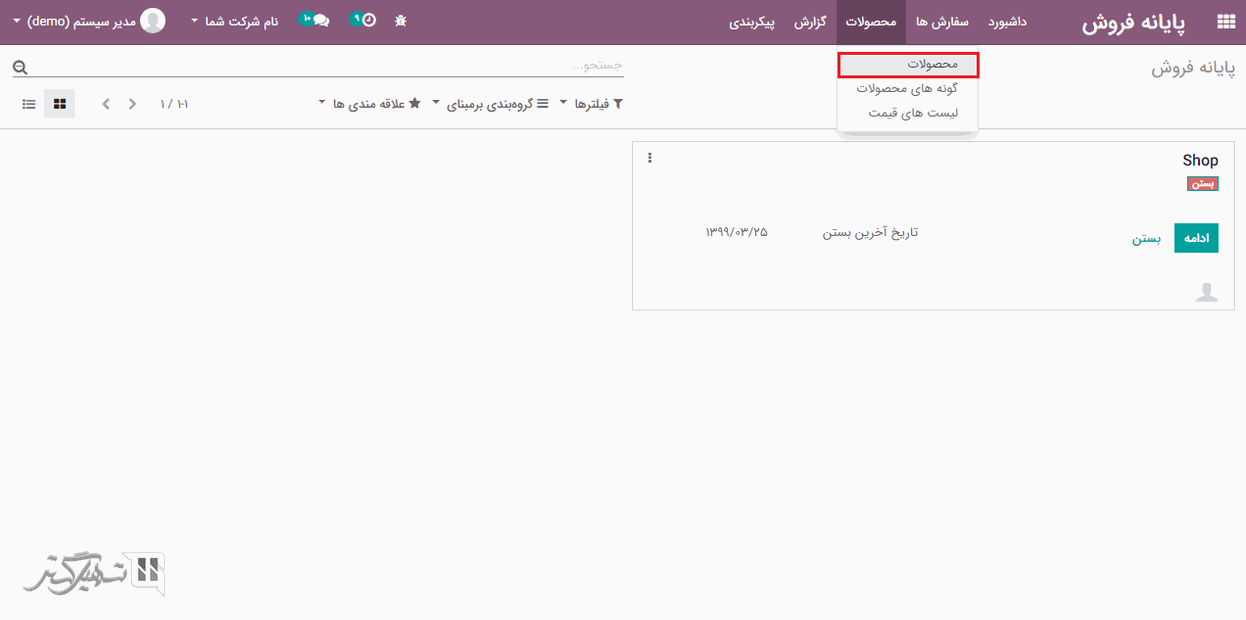Switch to kanban view

59,102
